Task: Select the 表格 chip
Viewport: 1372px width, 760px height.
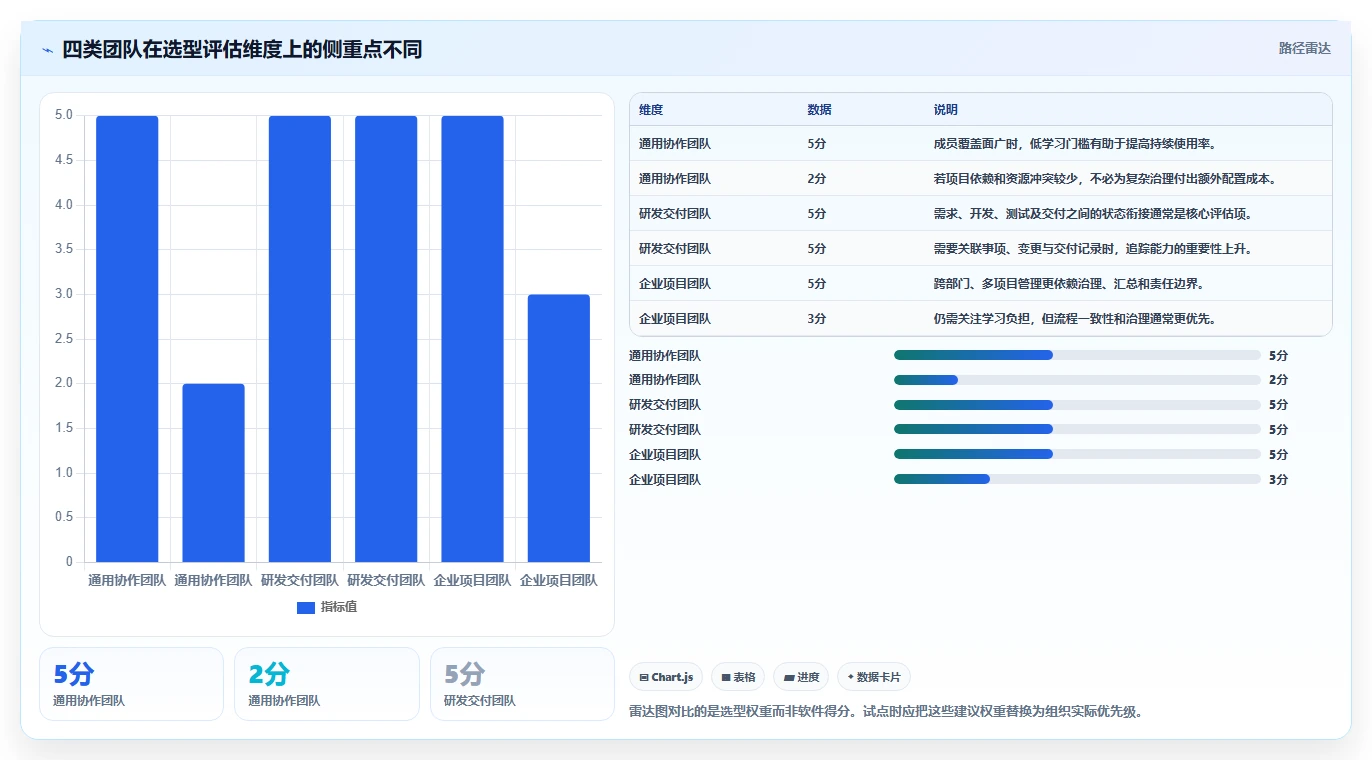Action: (738, 677)
